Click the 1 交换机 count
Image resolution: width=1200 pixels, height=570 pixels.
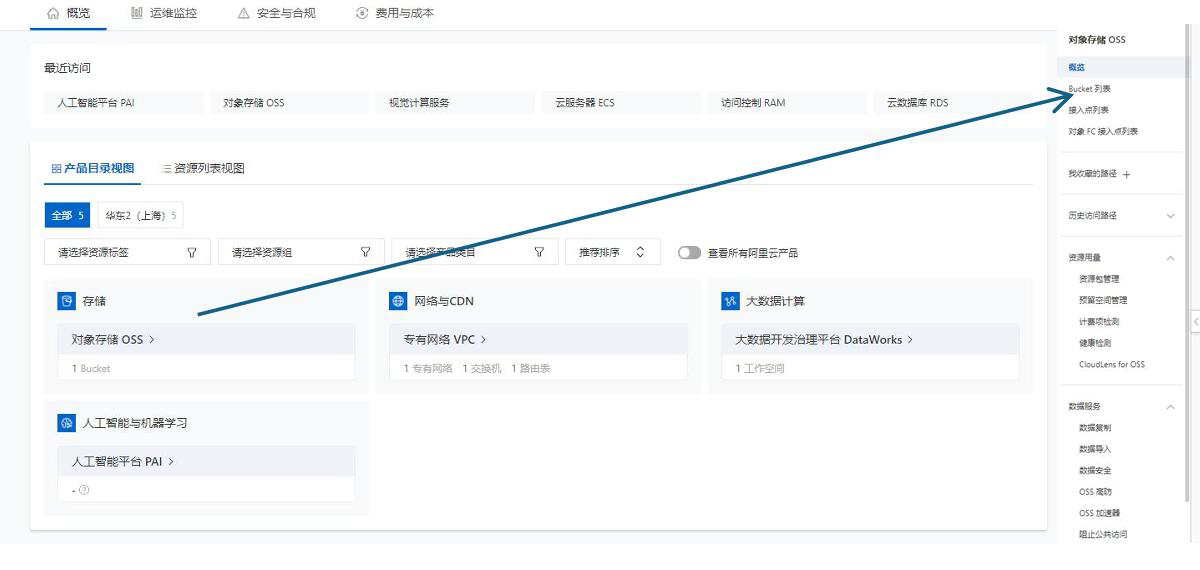(481, 369)
